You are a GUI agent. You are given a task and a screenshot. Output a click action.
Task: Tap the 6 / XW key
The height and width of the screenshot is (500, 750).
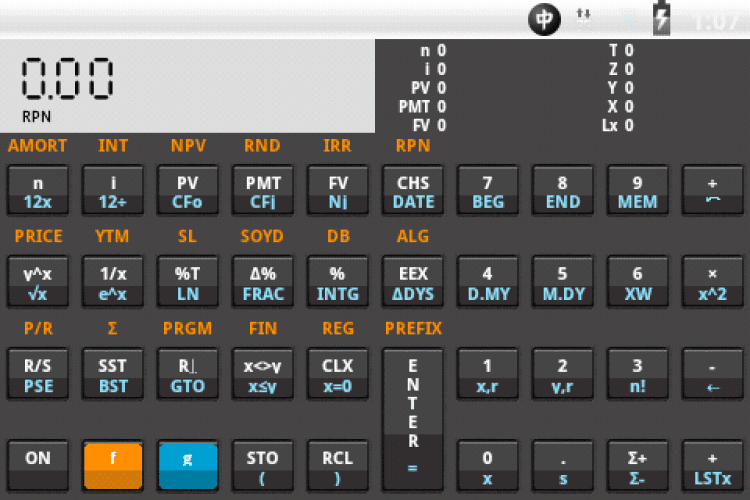pos(638,282)
